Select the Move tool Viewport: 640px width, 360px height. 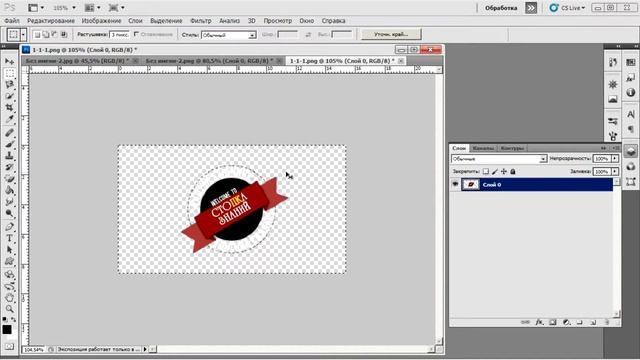(9, 62)
